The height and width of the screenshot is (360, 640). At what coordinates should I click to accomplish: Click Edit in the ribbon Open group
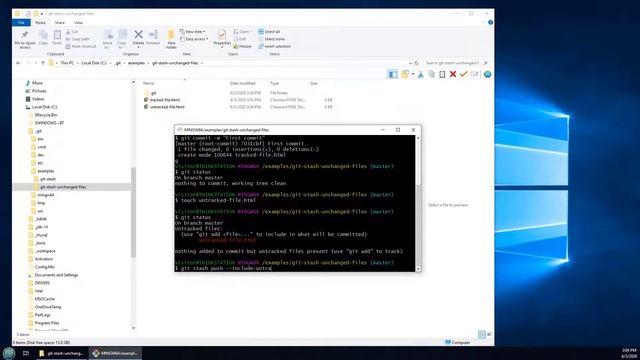coord(240,39)
